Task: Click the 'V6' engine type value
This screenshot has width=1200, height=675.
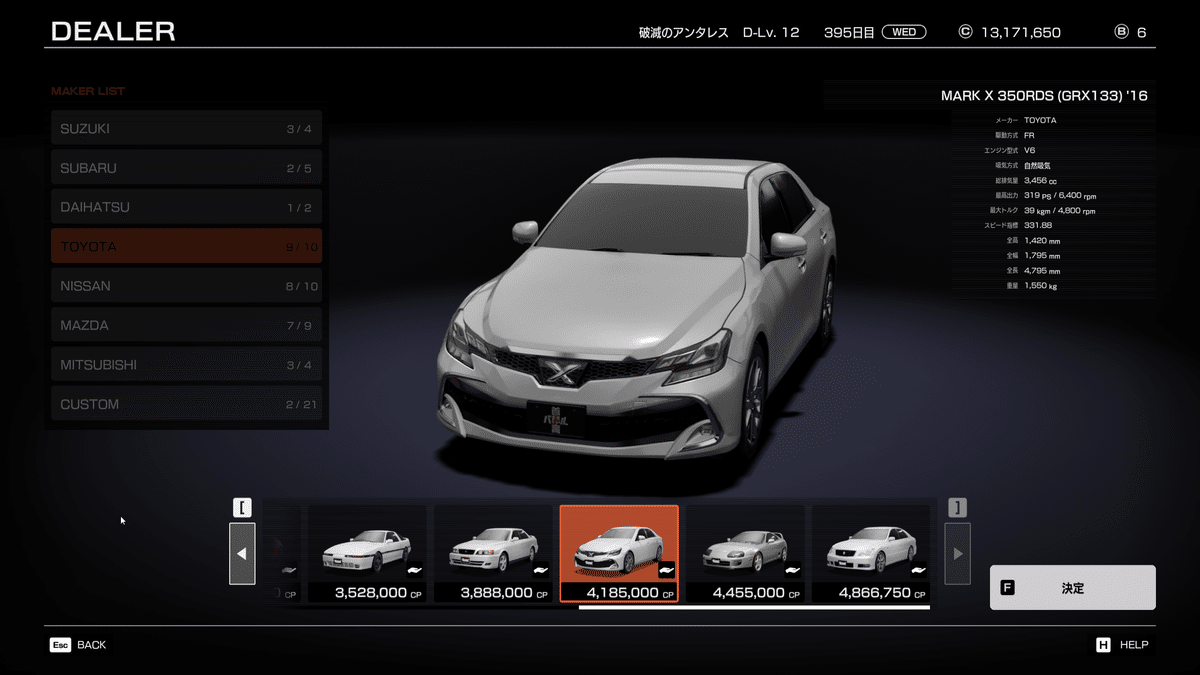Action: (x=1030, y=150)
